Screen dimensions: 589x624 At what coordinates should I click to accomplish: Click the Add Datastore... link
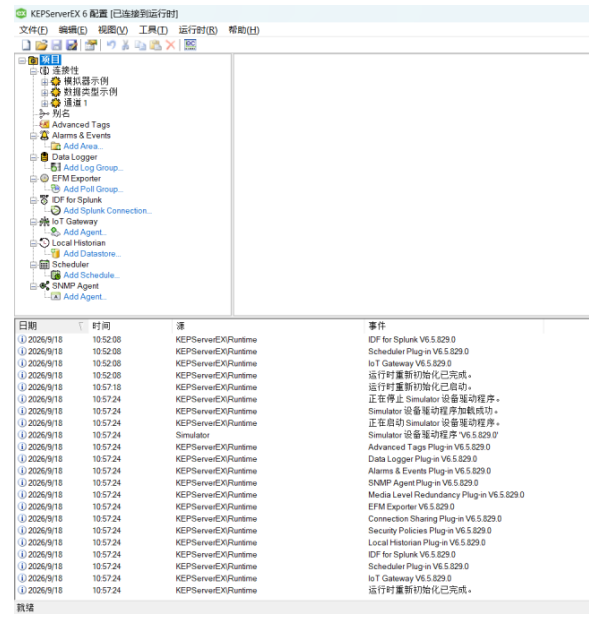click(92, 254)
